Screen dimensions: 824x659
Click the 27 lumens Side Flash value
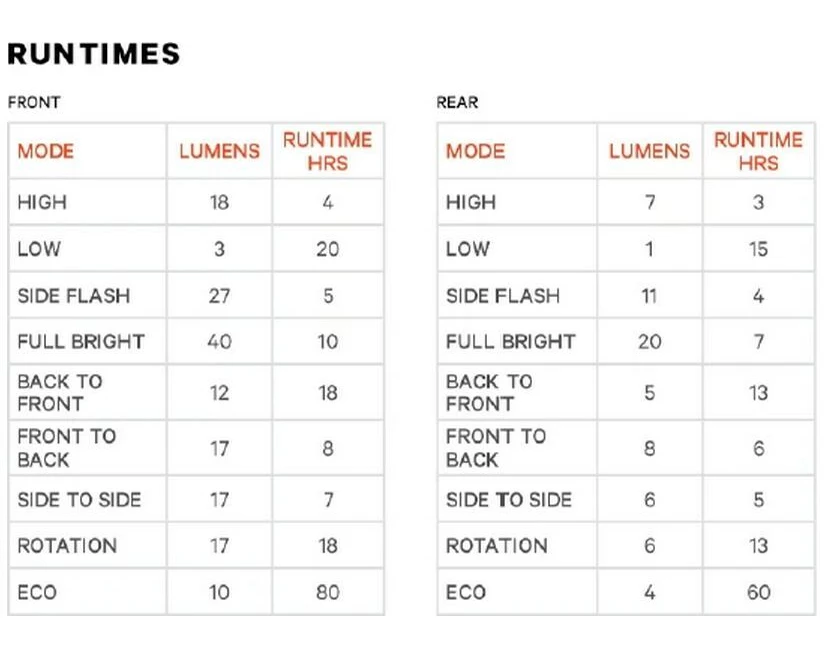(x=220, y=296)
